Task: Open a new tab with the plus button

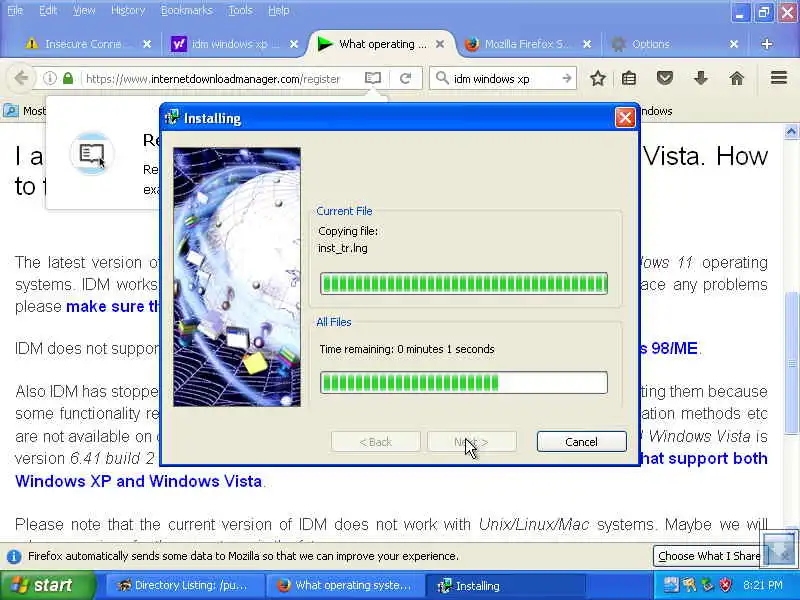Action: click(766, 44)
